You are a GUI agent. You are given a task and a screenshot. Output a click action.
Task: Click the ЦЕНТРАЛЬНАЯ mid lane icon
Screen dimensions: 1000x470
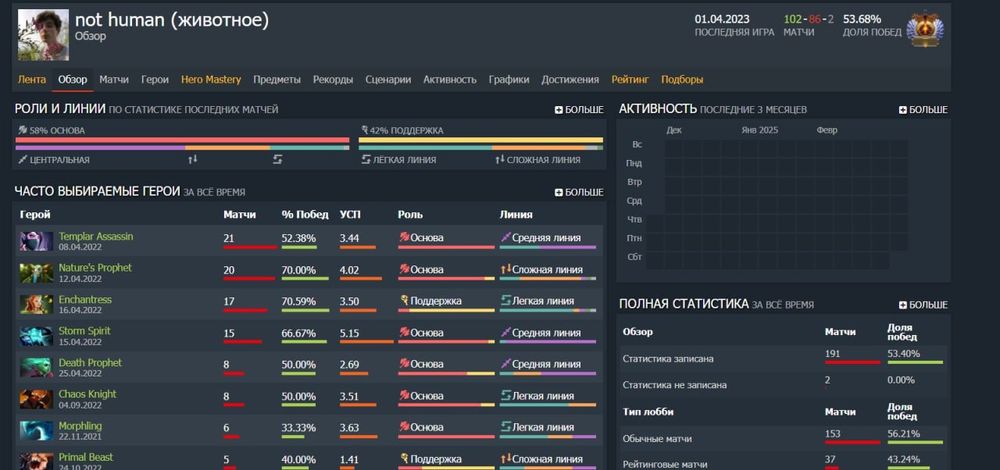23,159
